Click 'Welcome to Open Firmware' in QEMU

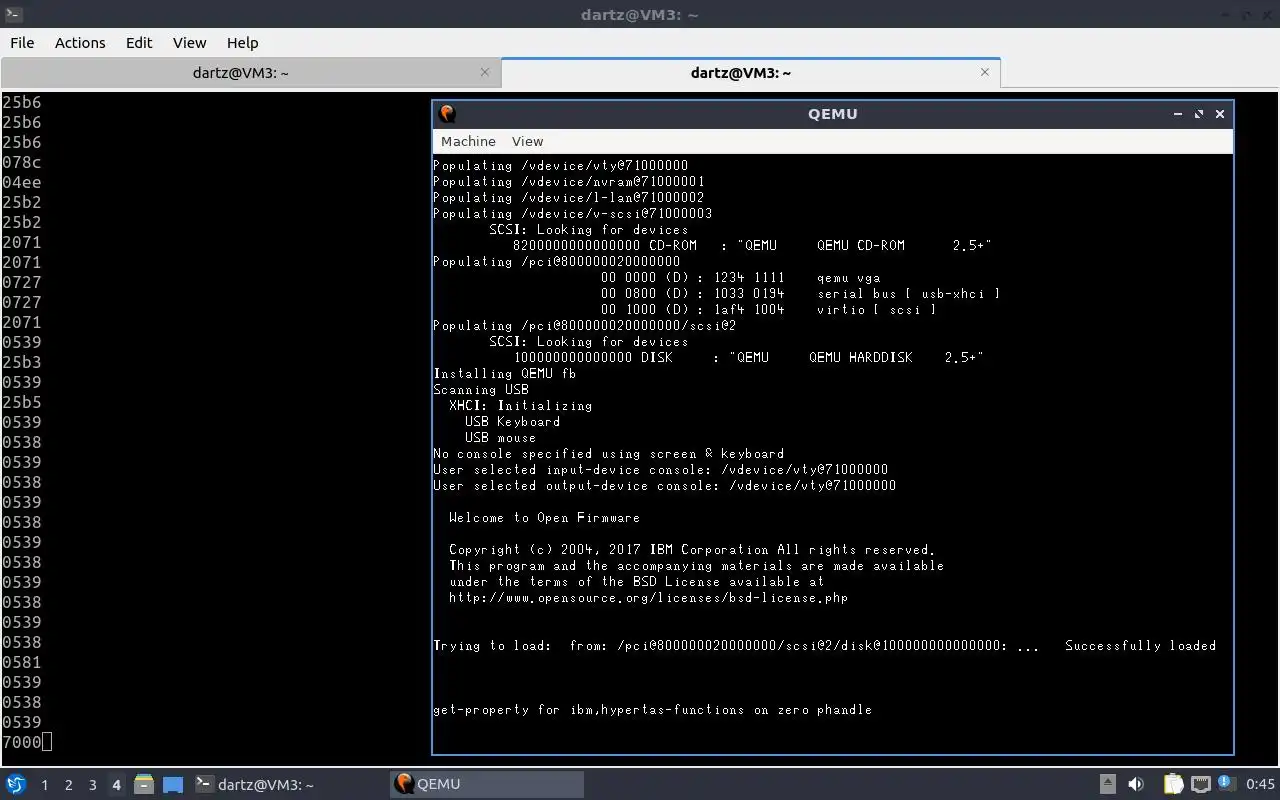544,518
